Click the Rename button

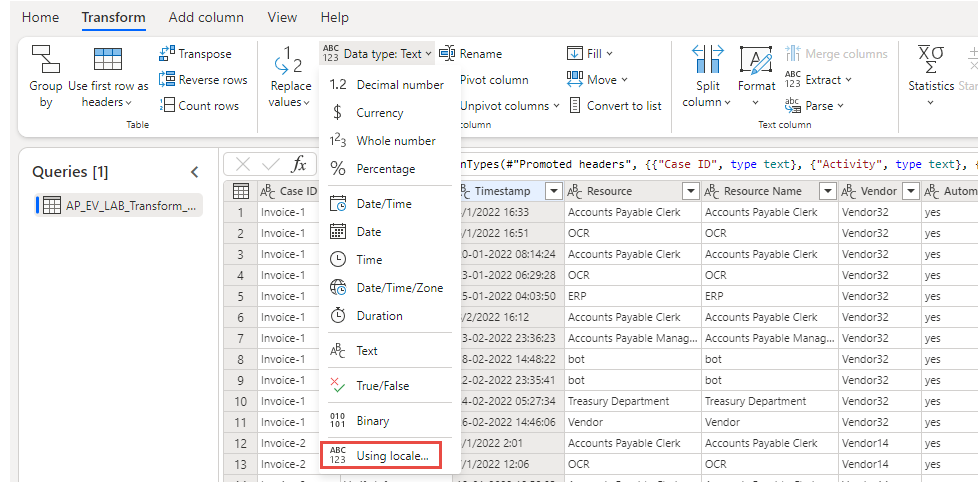coord(471,54)
